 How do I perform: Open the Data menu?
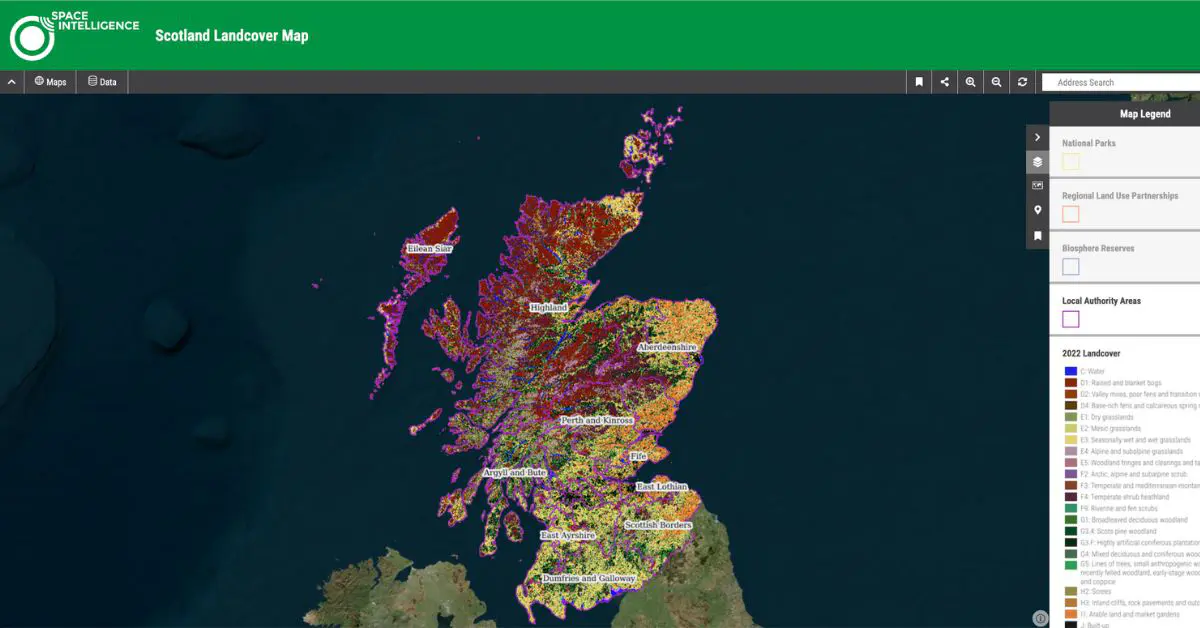(x=102, y=82)
